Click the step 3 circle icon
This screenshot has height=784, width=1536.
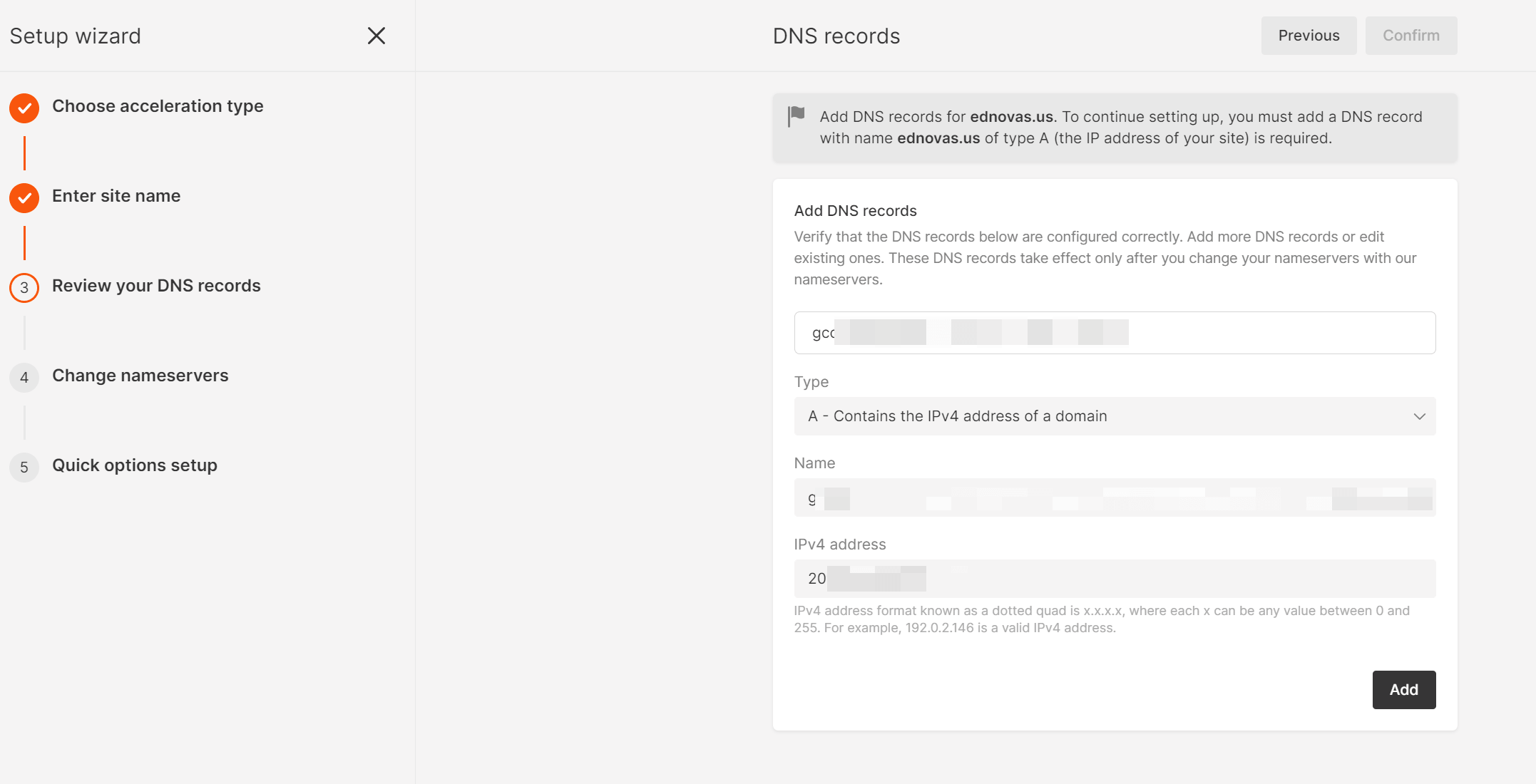tap(24, 287)
